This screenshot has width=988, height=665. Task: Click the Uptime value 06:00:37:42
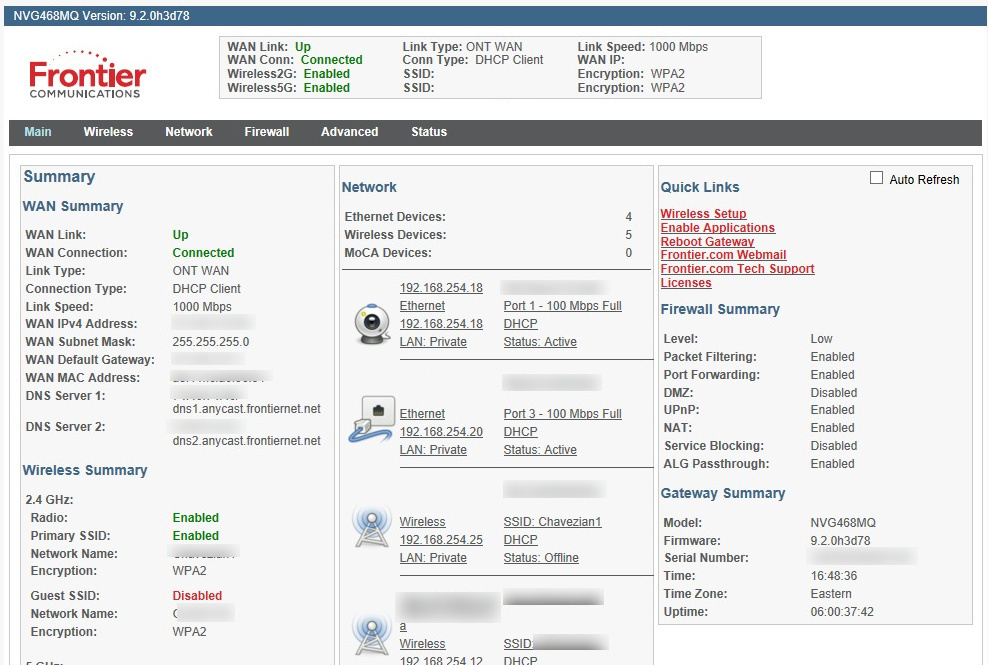pyautogui.click(x=842, y=611)
